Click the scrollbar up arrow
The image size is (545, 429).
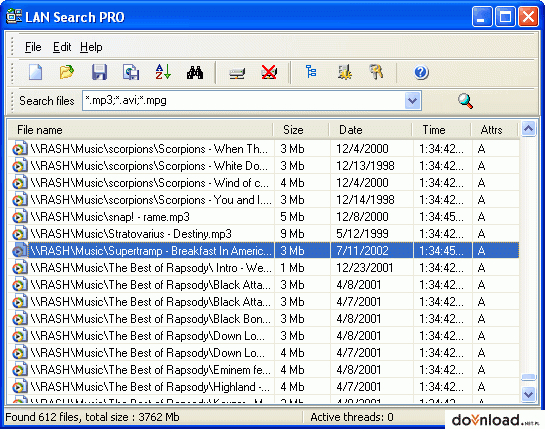529,129
